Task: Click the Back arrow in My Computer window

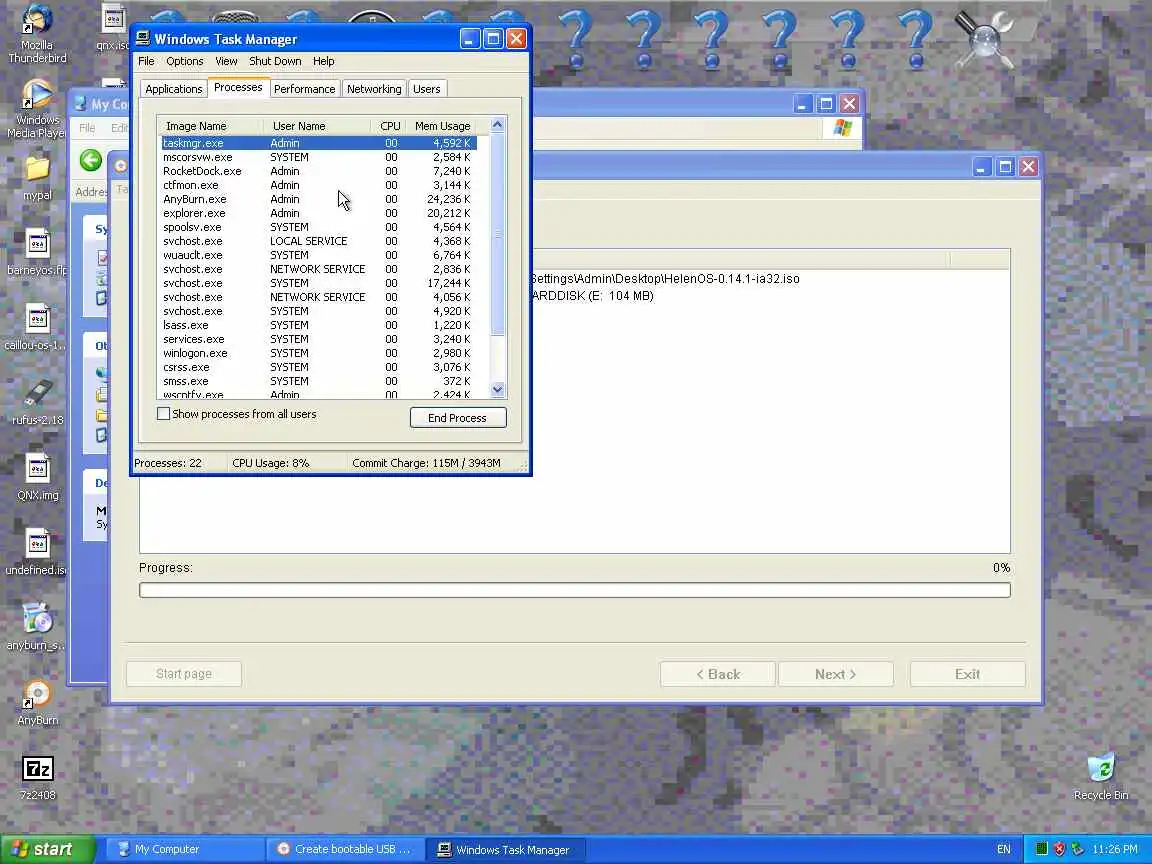Action: click(x=90, y=160)
